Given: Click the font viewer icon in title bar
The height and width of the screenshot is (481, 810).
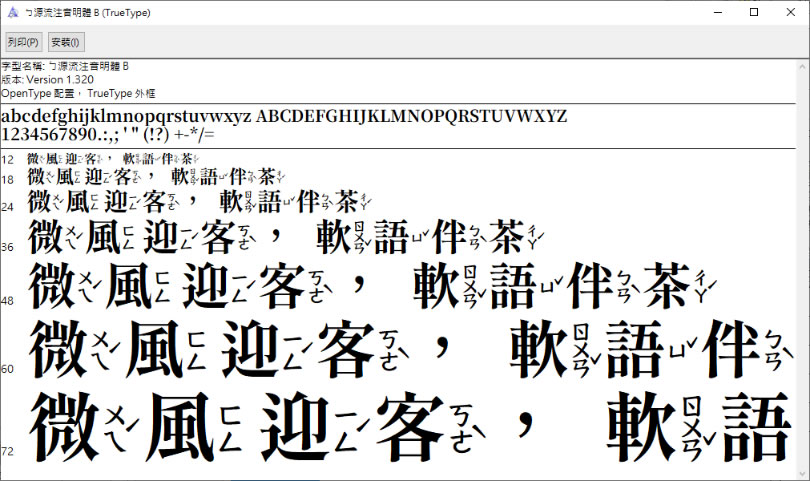Looking at the screenshot, I should click(13, 12).
